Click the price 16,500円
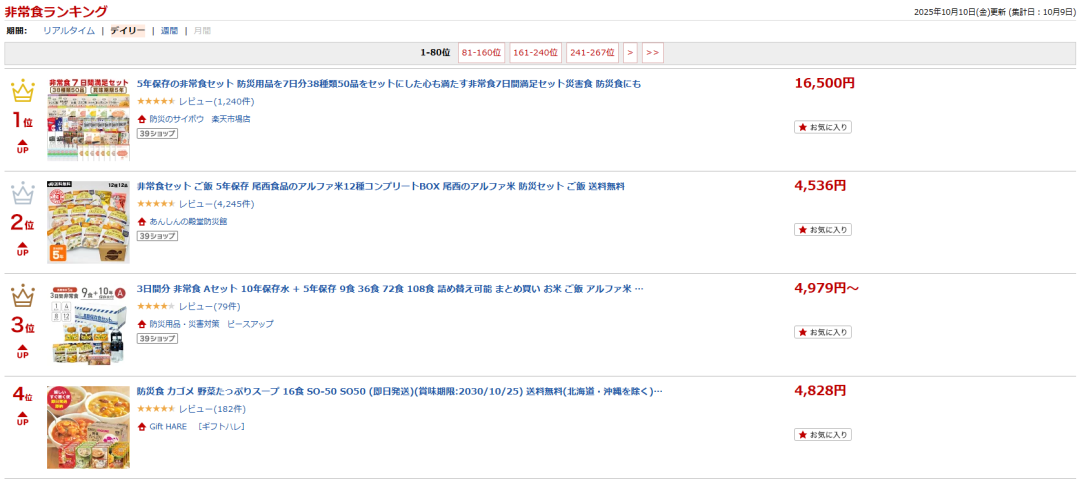The height and width of the screenshot is (479, 1080). click(x=824, y=83)
